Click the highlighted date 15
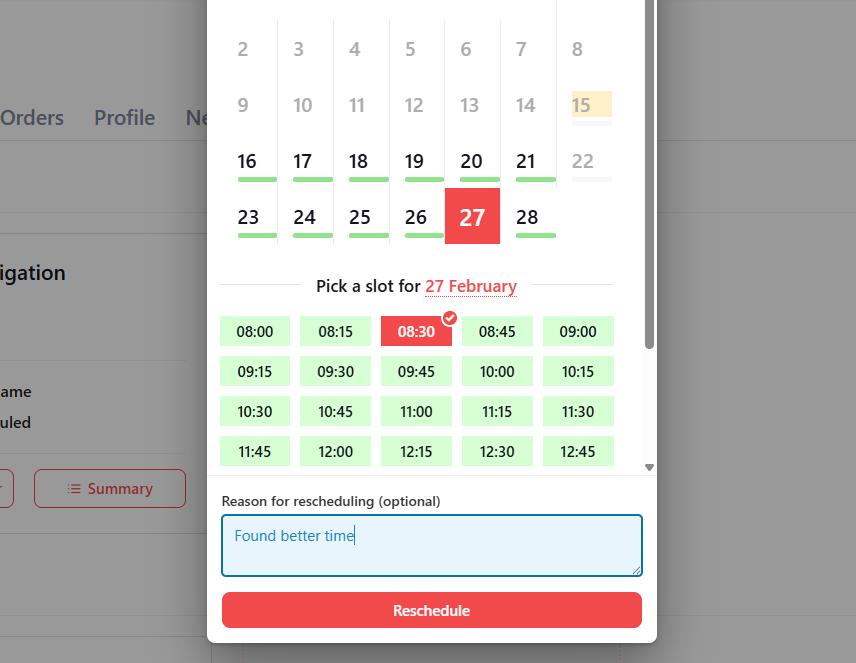 [582, 105]
